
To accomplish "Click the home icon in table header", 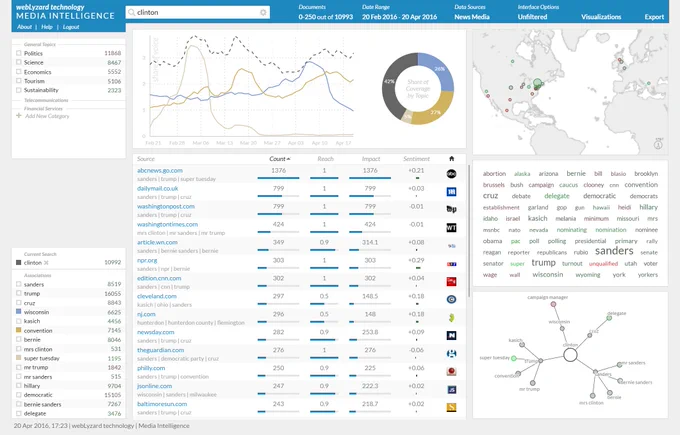I will click(x=451, y=159).
